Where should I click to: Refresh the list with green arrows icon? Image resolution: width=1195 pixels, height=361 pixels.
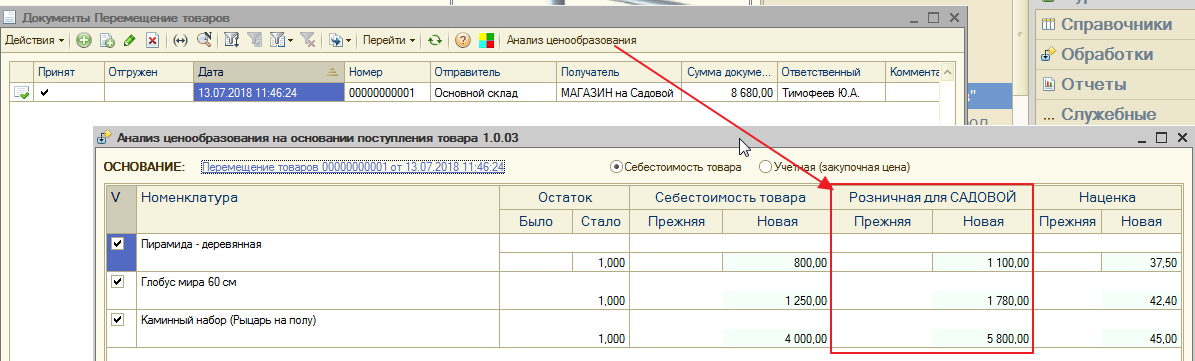pos(434,40)
